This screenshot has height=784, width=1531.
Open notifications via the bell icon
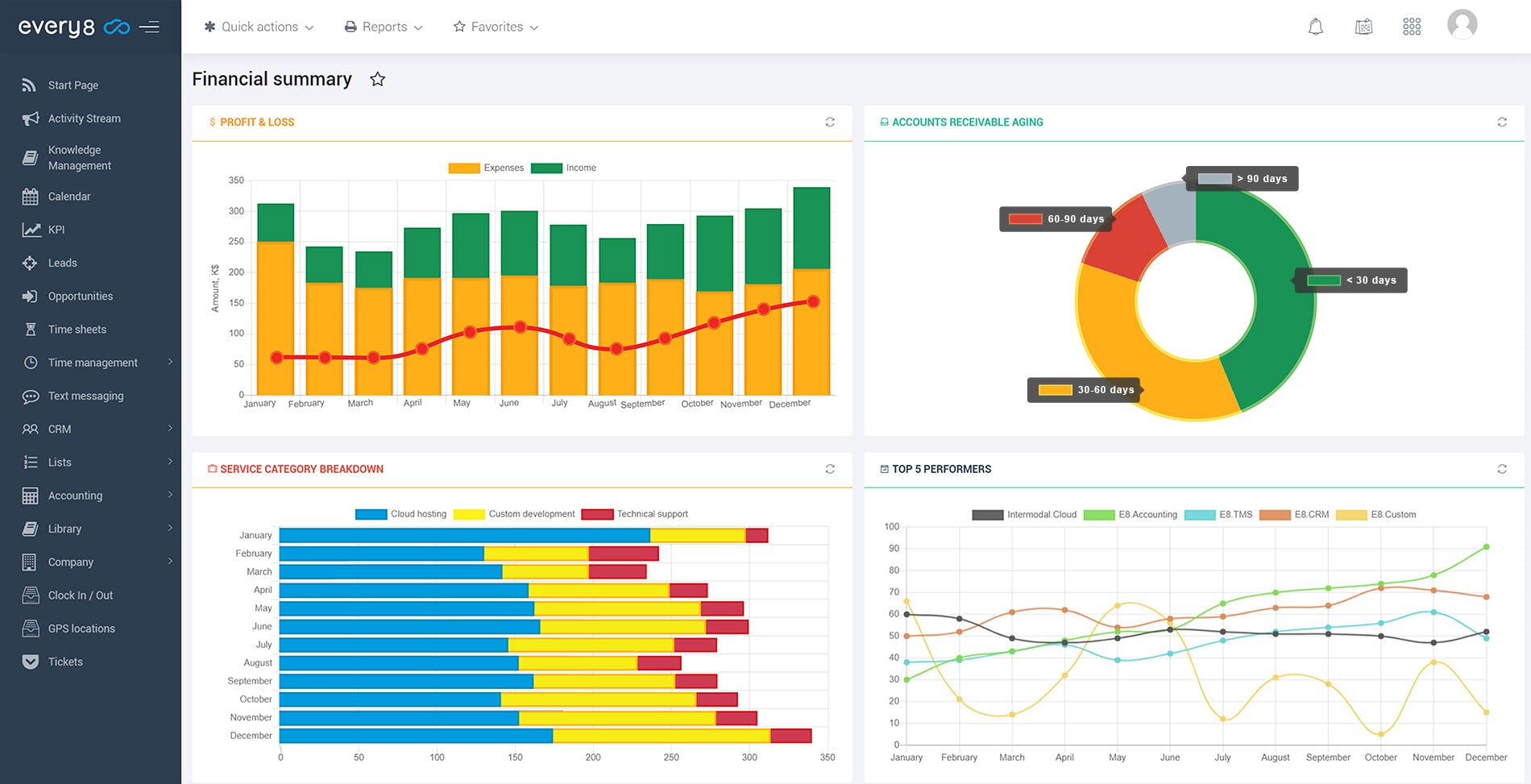1315,26
